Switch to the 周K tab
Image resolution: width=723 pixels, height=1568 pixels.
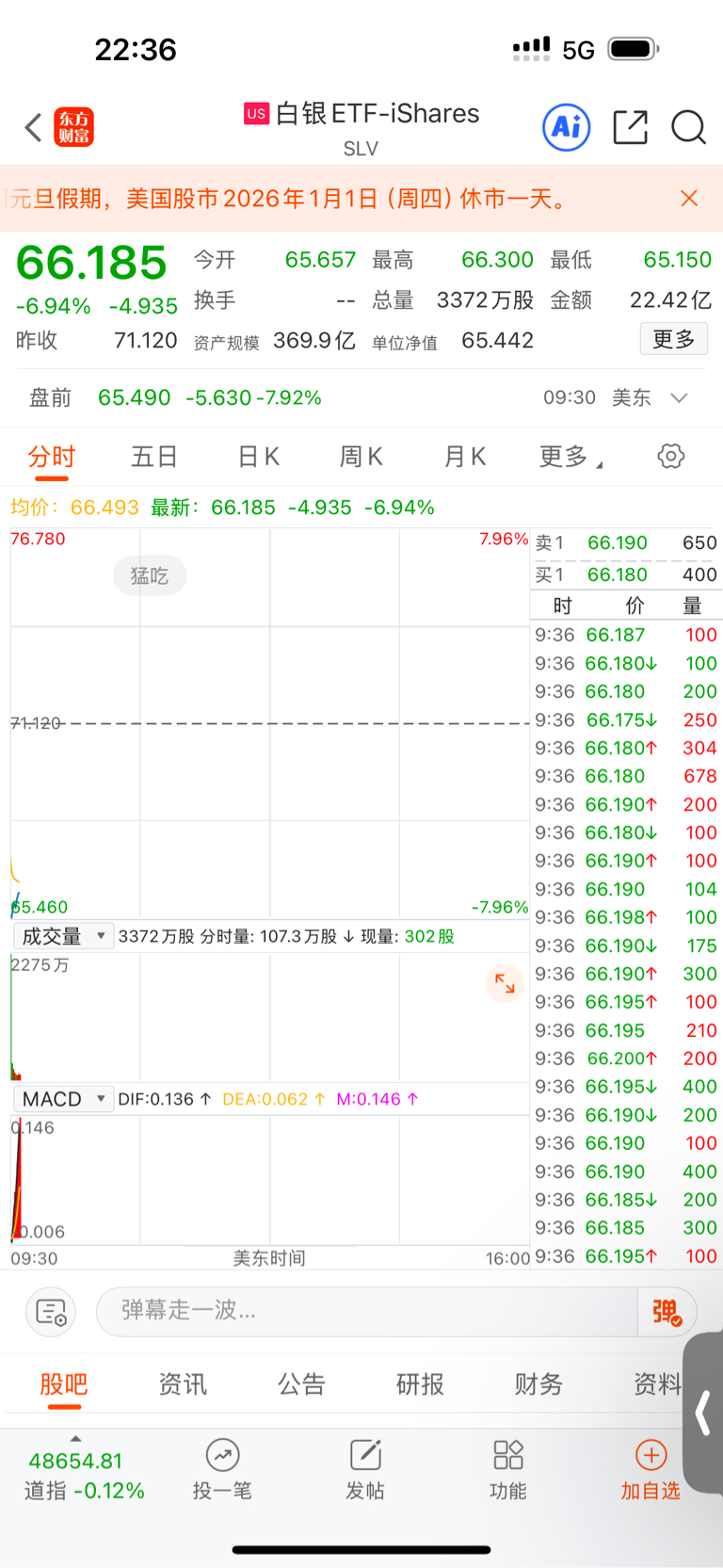tap(361, 457)
